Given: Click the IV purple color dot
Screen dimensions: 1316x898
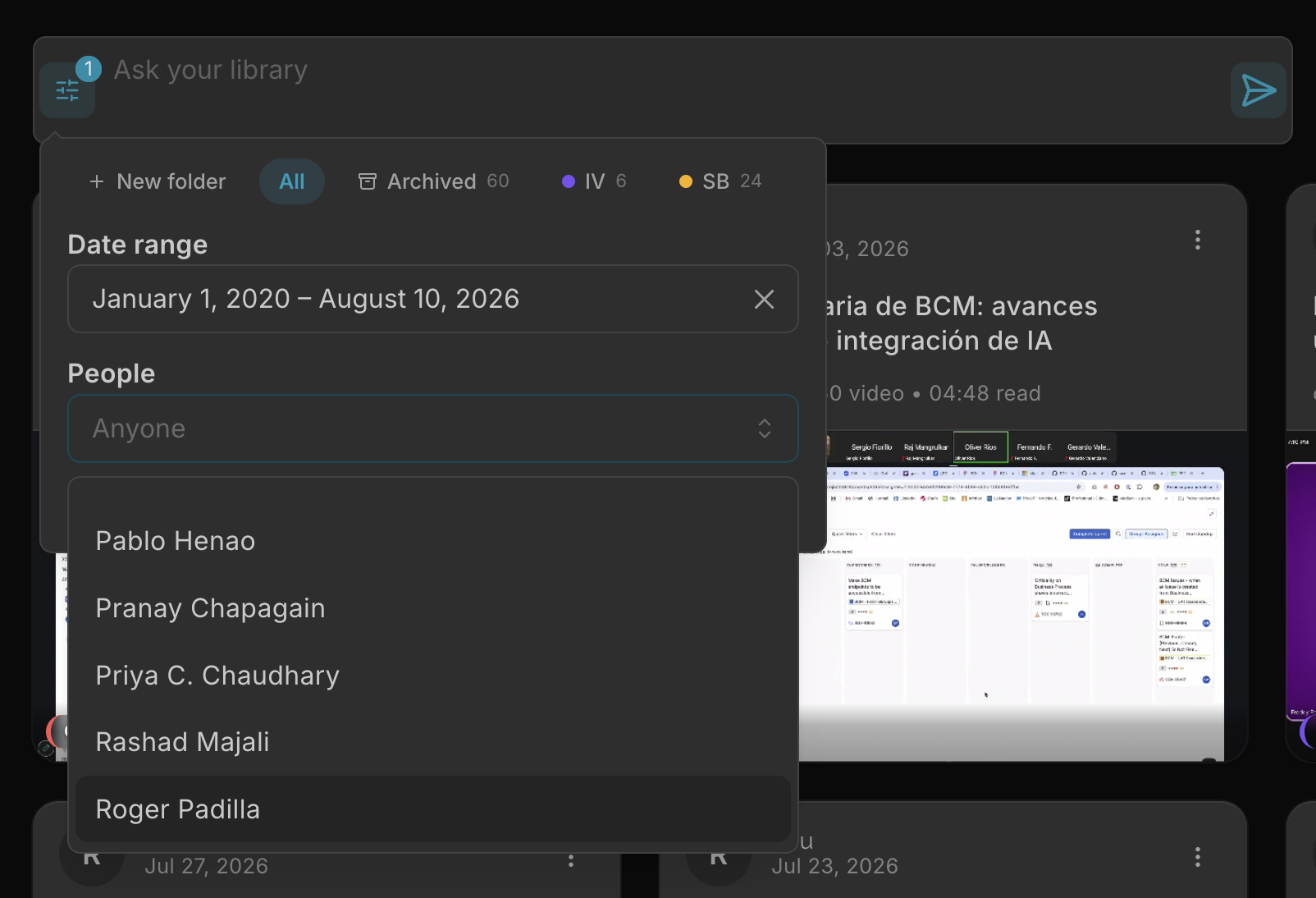Looking at the screenshot, I should (x=569, y=181).
